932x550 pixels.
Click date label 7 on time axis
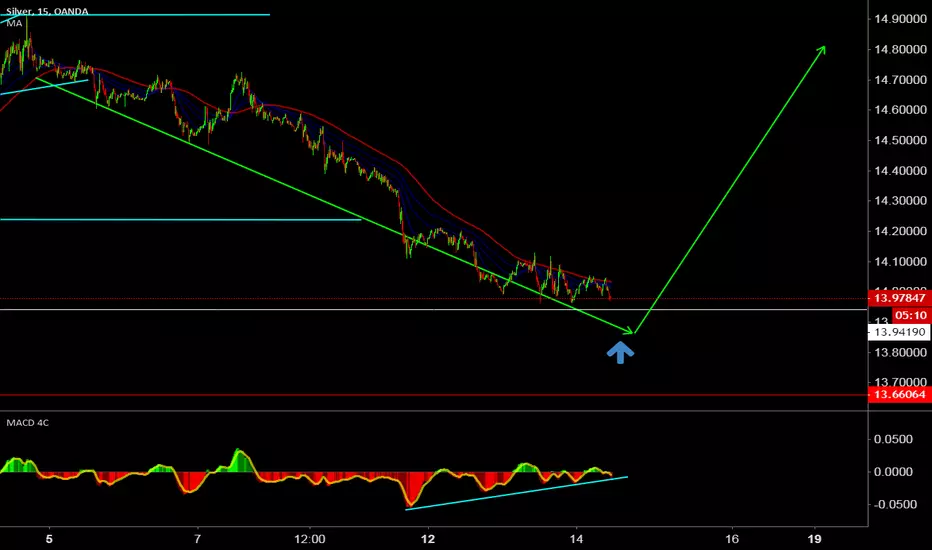coord(197,539)
